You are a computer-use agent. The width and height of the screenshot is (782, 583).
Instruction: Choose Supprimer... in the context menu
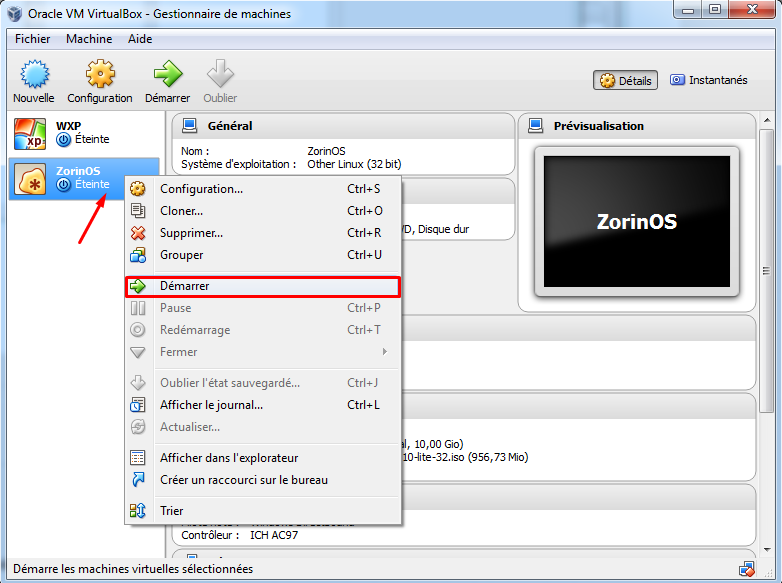[x=263, y=233]
